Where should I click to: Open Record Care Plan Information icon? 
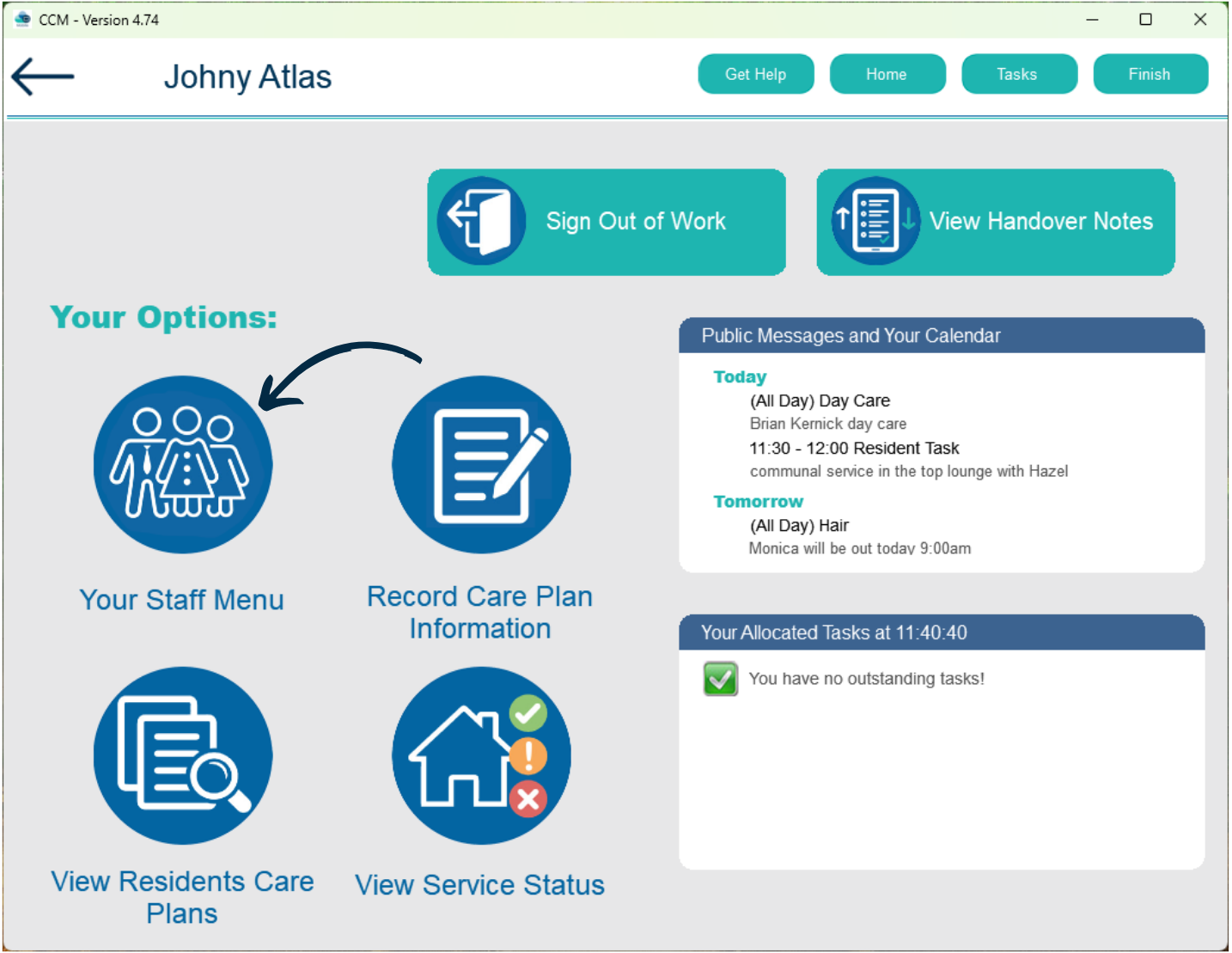coord(481,464)
